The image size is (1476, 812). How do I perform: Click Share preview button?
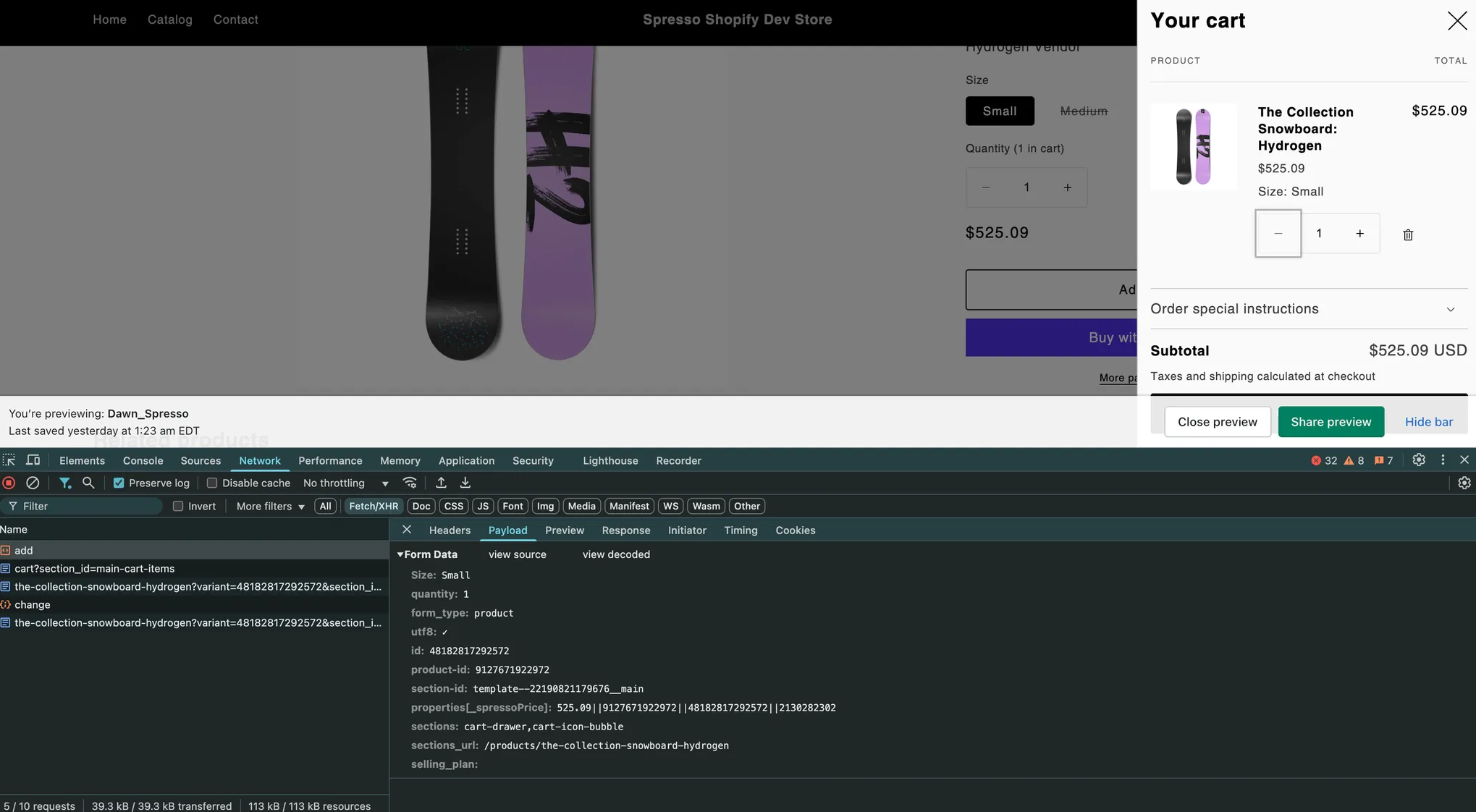[1330, 422]
